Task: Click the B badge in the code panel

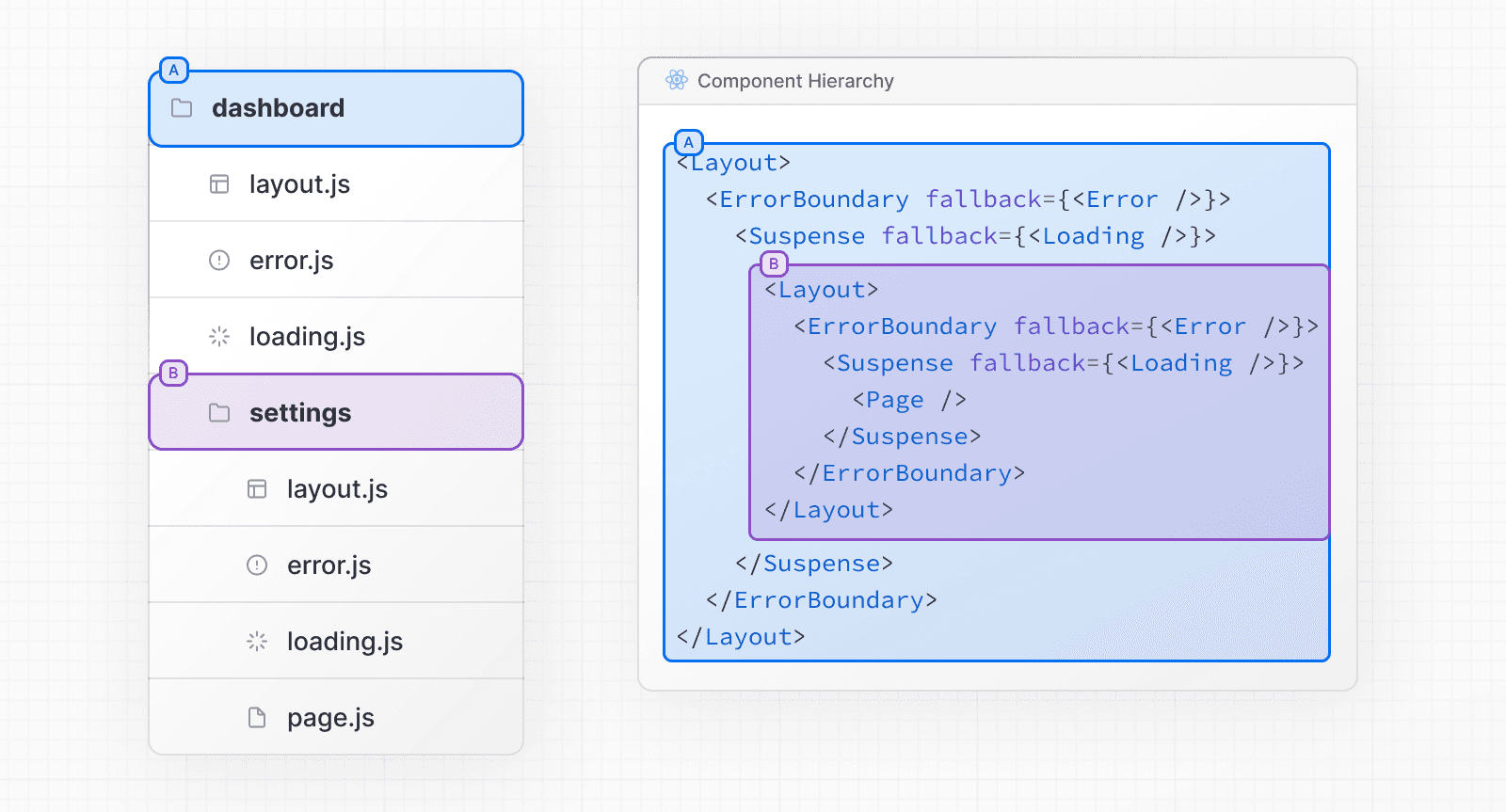Action: click(774, 264)
